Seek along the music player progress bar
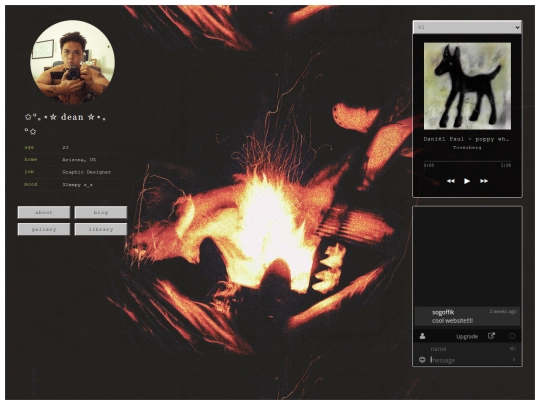Image resolution: width=540 pixels, height=405 pixels. pyautogui.click(x=467, y=161)
